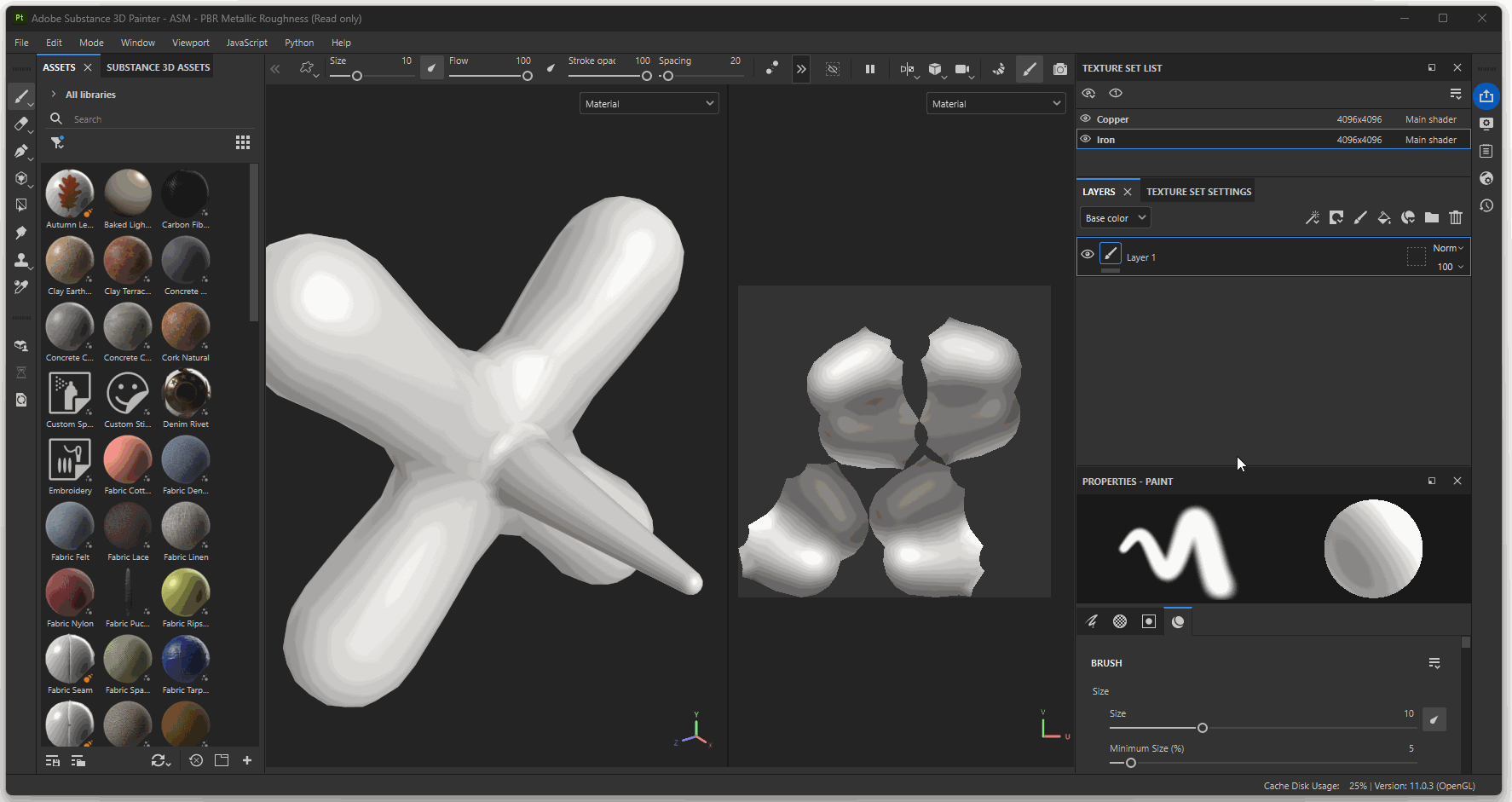Hide Layer 1 with eye icon

coord(1088,255)
